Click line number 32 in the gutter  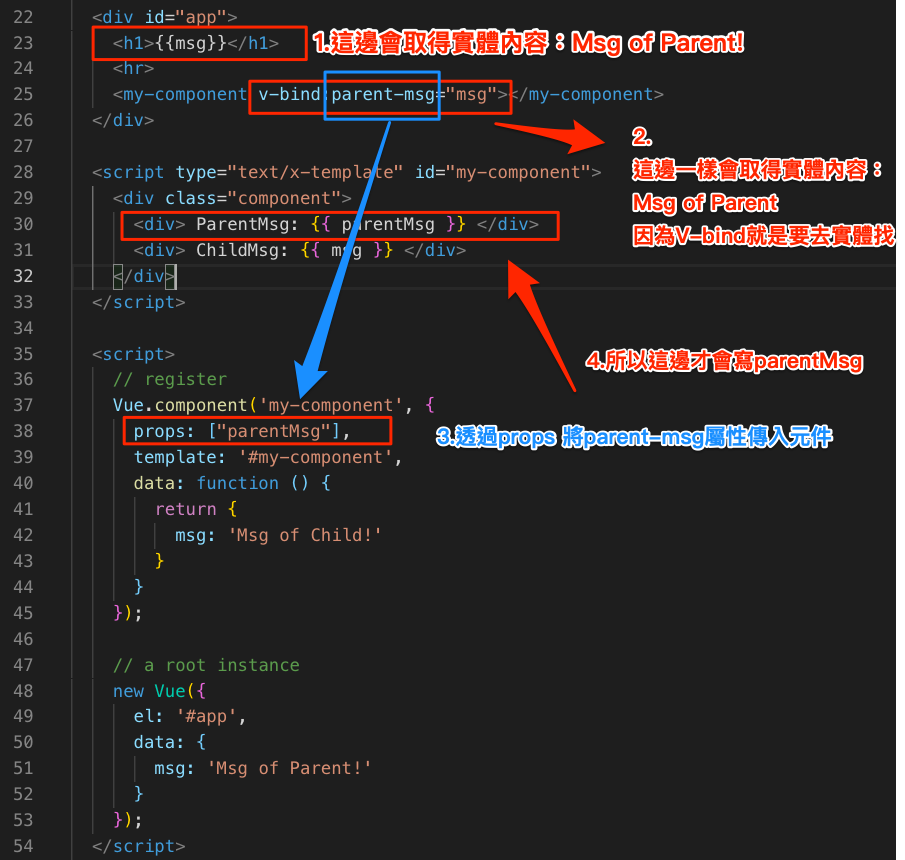click(23, 276)
